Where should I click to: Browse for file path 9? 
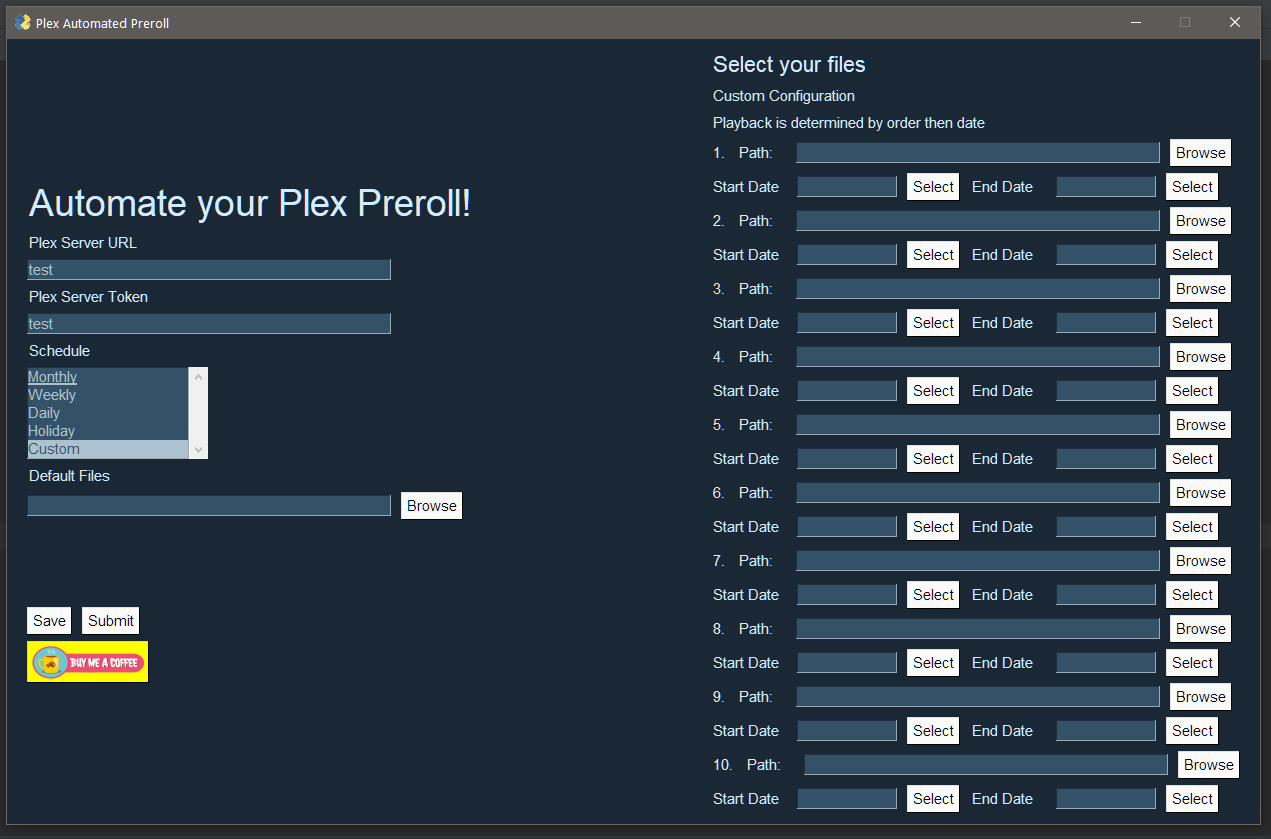coord(1200,696)
